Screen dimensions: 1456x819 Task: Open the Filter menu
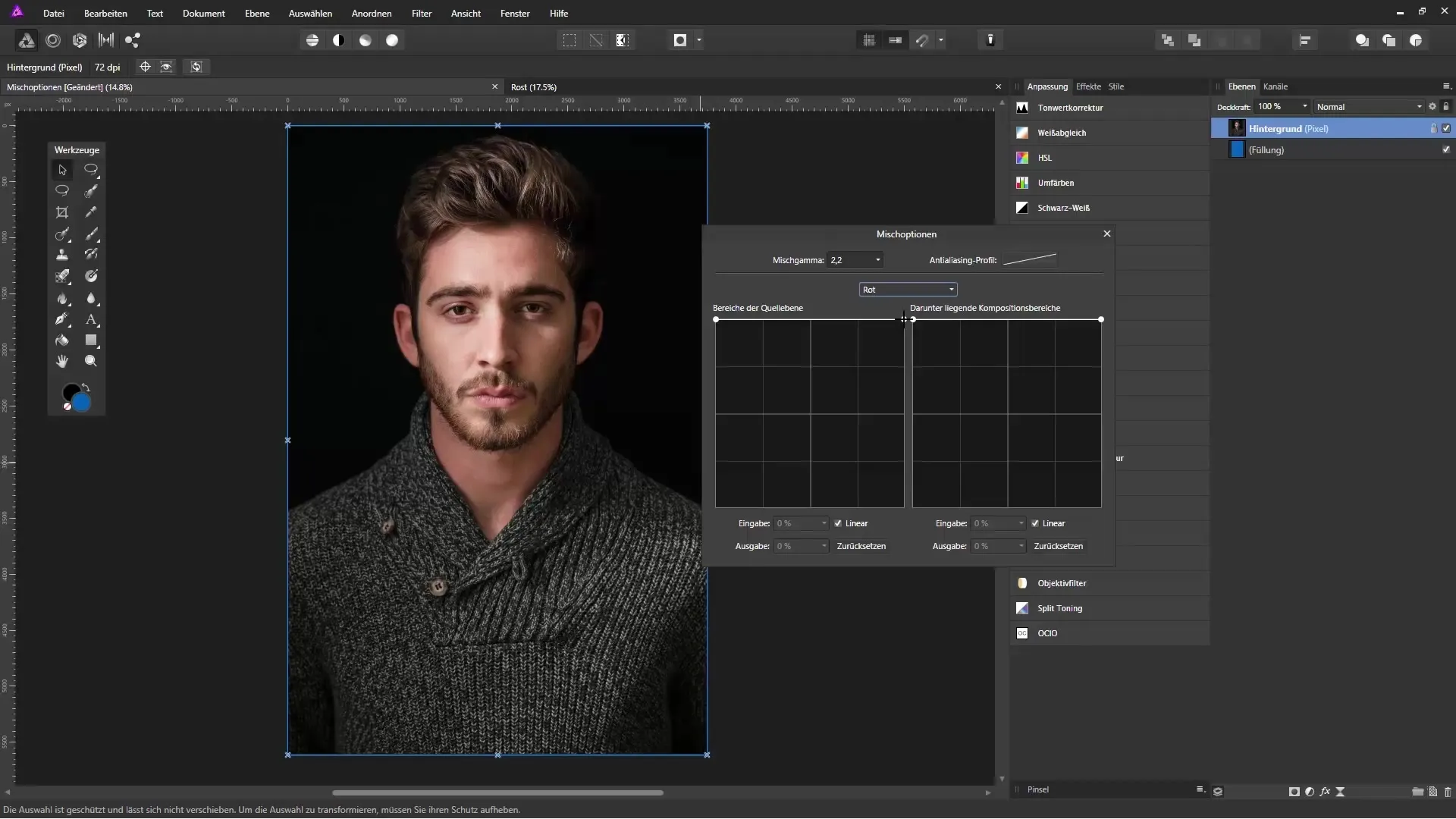pos(422,14)
